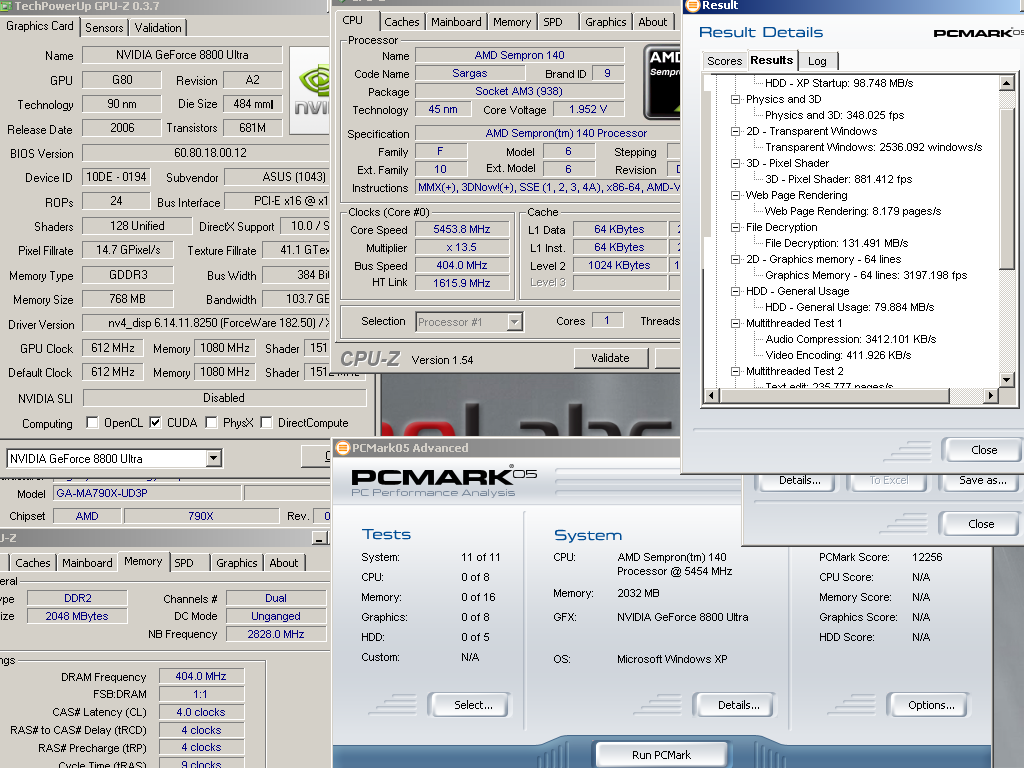1024x768 pixels.
Task: Click the GPU name field NVIDIA GeForce 8800 Ultra
Action: click(x=182, y=55)
